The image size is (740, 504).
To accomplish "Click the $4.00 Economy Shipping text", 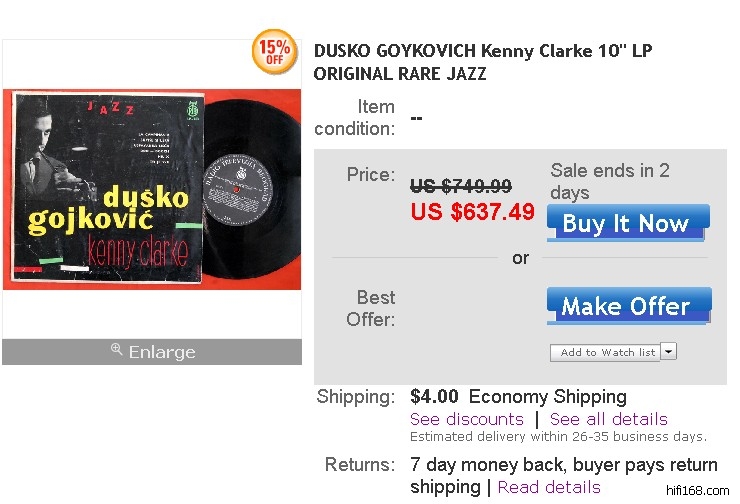I will [518, 397].
